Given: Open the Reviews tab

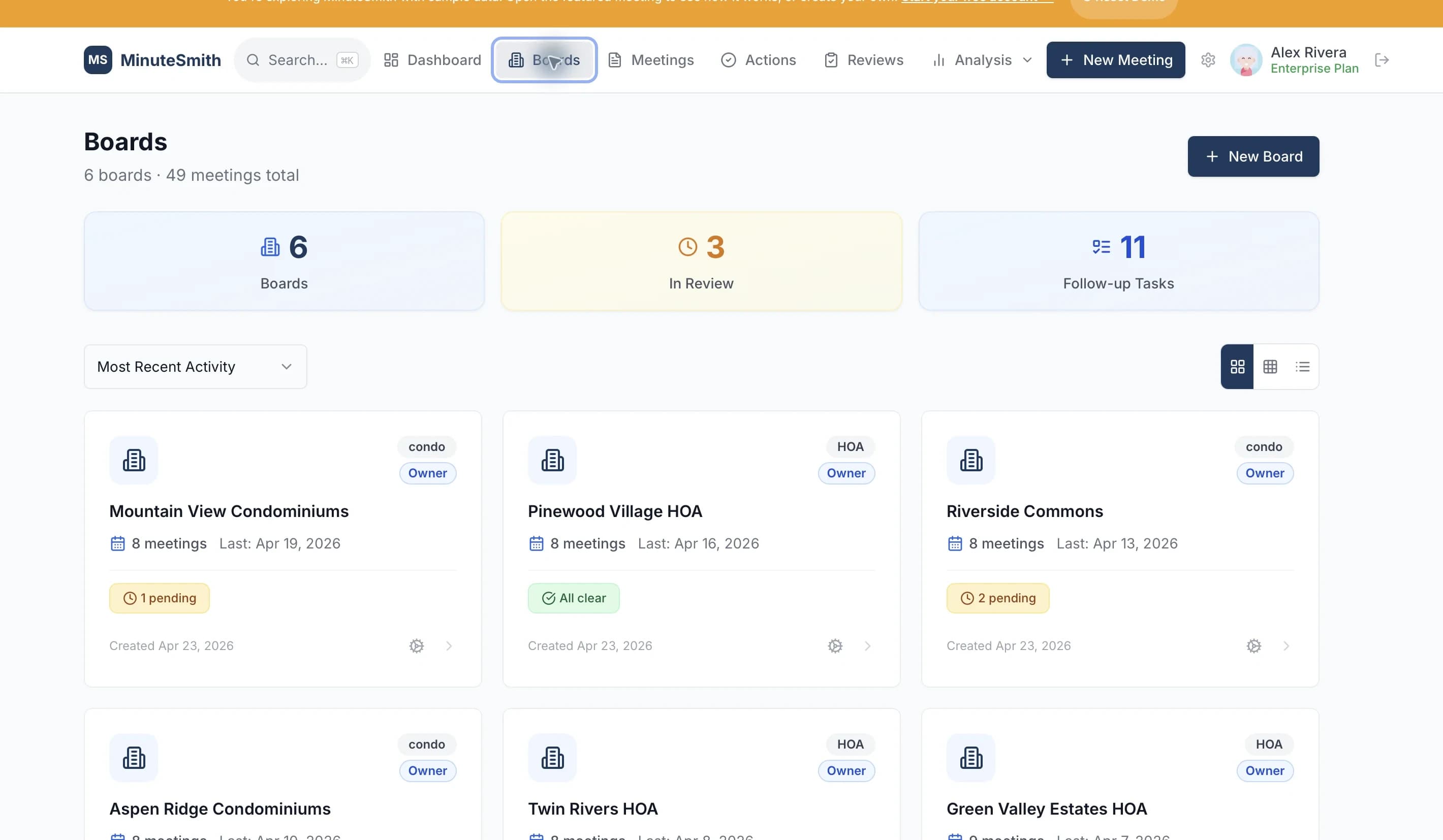Looking at the screenshot, I should 863,60.
